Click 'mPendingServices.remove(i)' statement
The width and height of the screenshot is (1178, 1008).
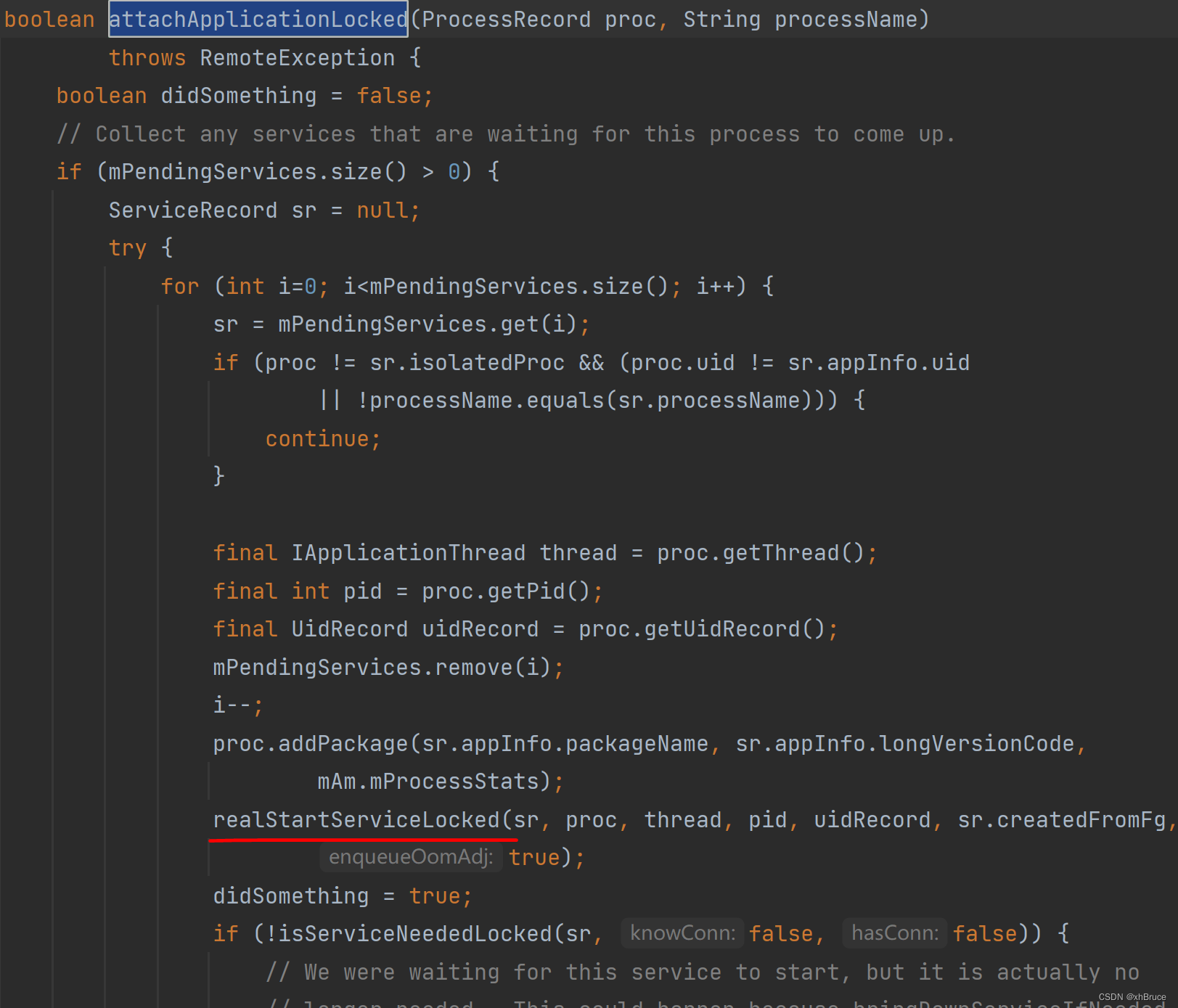click(388, 668)
